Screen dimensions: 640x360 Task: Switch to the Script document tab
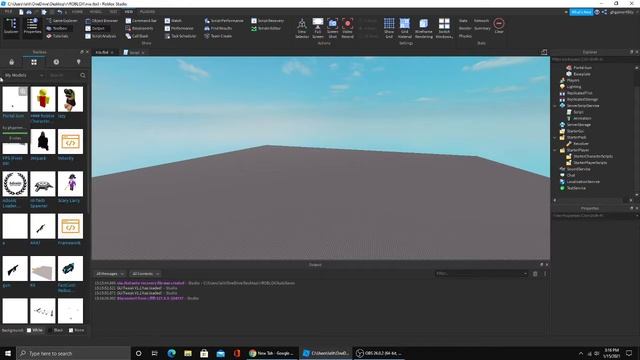click(133, 52)
